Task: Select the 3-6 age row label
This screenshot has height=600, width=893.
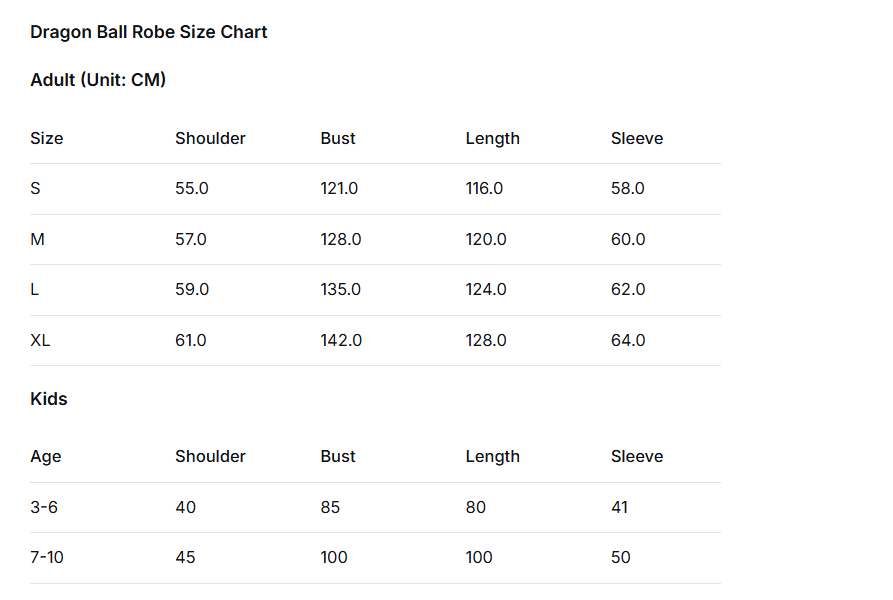Action: tap(44, 508)
